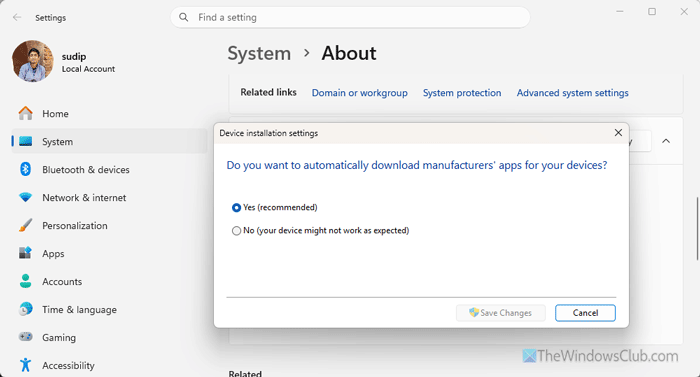Image resolution: width=700 pixels, height=377 pixels.
Task: Collapse the section with the chevron arrow
Action: coord(666,141)
